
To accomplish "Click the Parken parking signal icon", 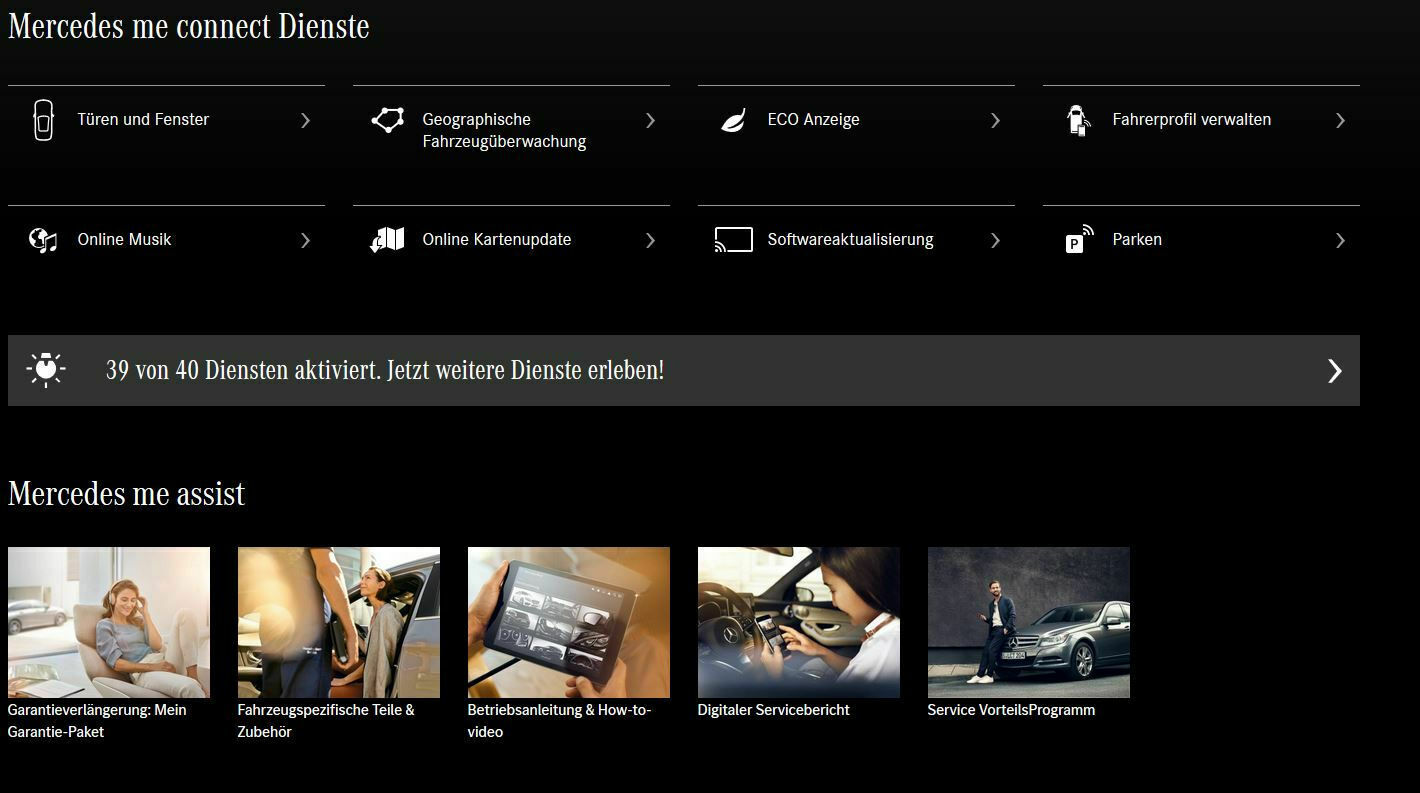I will coord(1079,239).
